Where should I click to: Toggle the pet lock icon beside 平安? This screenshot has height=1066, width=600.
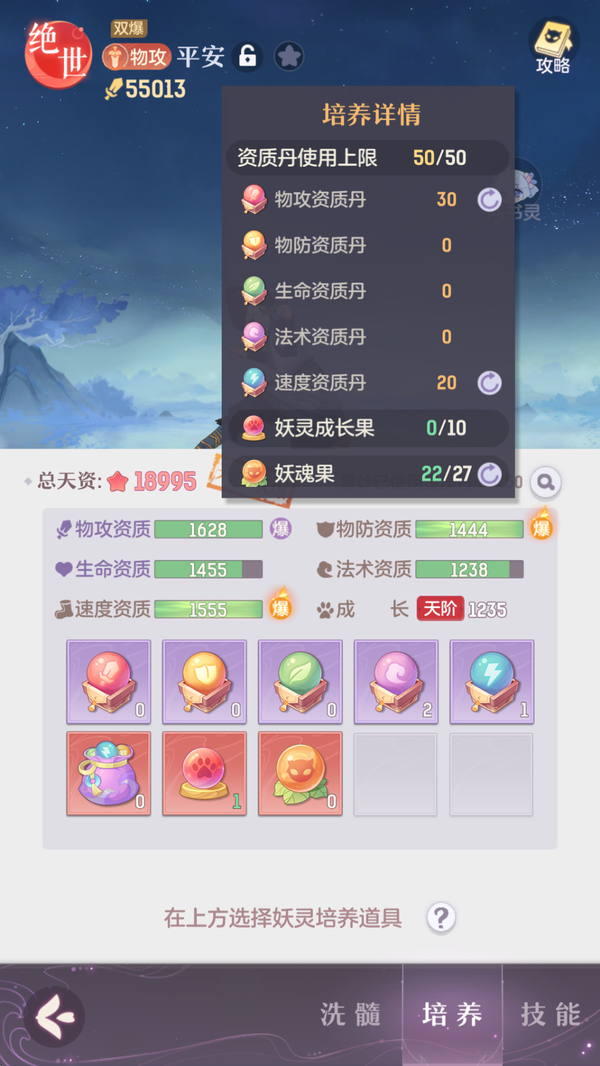[247, 56]
